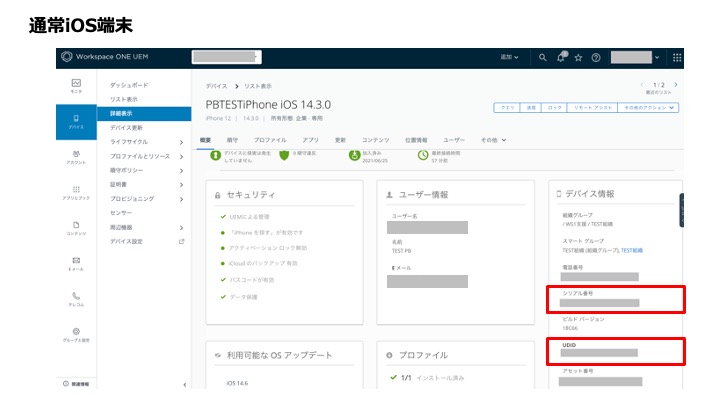Click デバイス breadcrumb link
Viewport: 720px width, 405px height.
click(216, 86)
